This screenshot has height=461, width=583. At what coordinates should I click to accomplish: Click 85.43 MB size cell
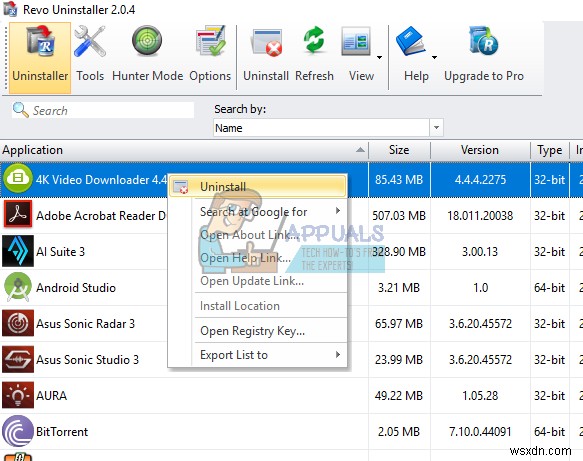[x=399, y=180]
